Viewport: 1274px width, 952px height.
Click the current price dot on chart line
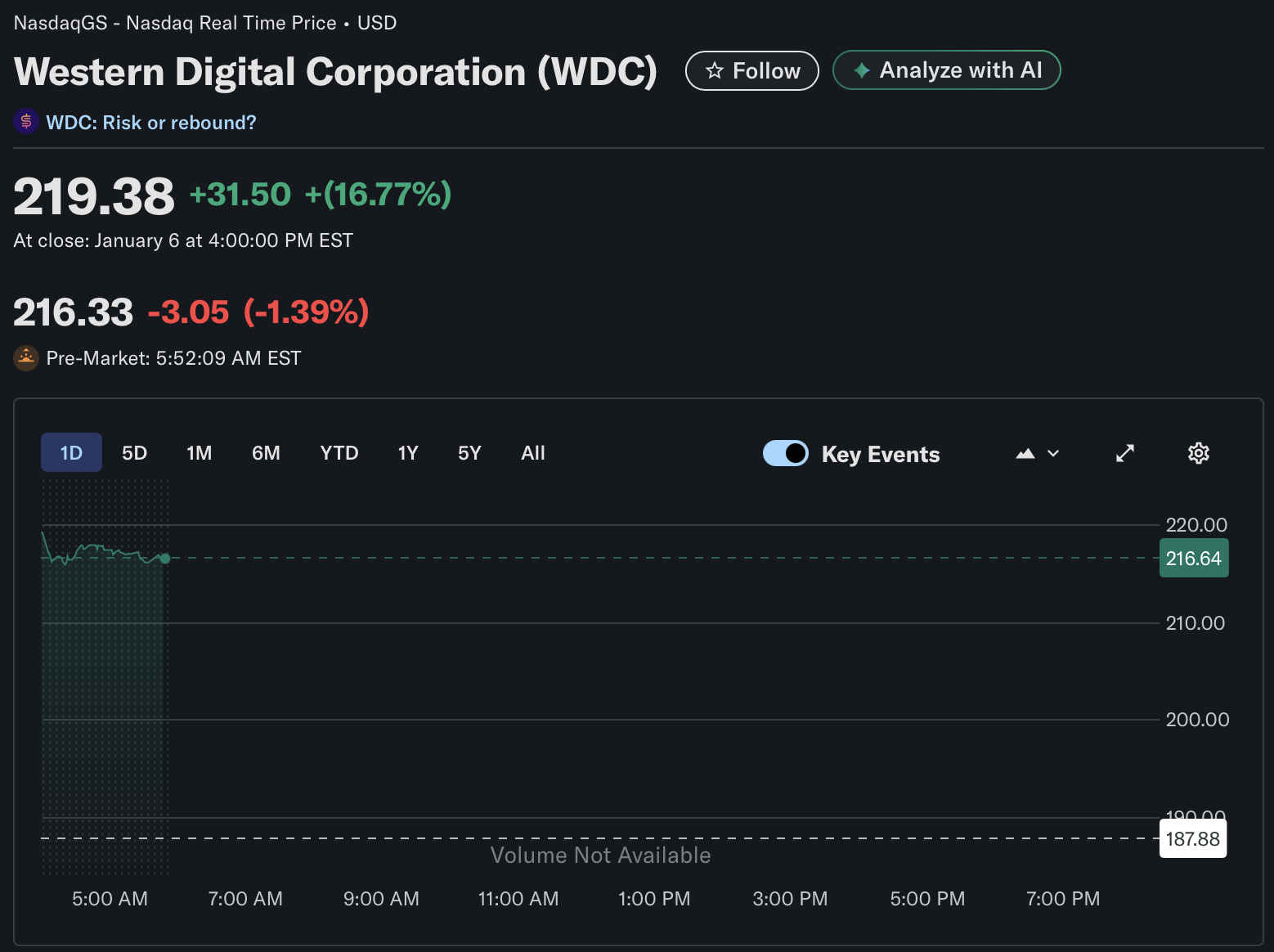pos(165,558)
